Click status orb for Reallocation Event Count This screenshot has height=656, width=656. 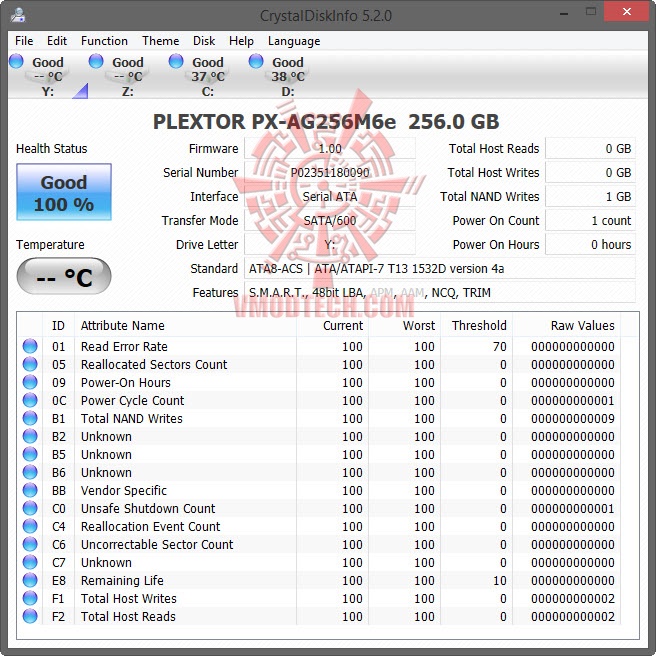[30, 526]
